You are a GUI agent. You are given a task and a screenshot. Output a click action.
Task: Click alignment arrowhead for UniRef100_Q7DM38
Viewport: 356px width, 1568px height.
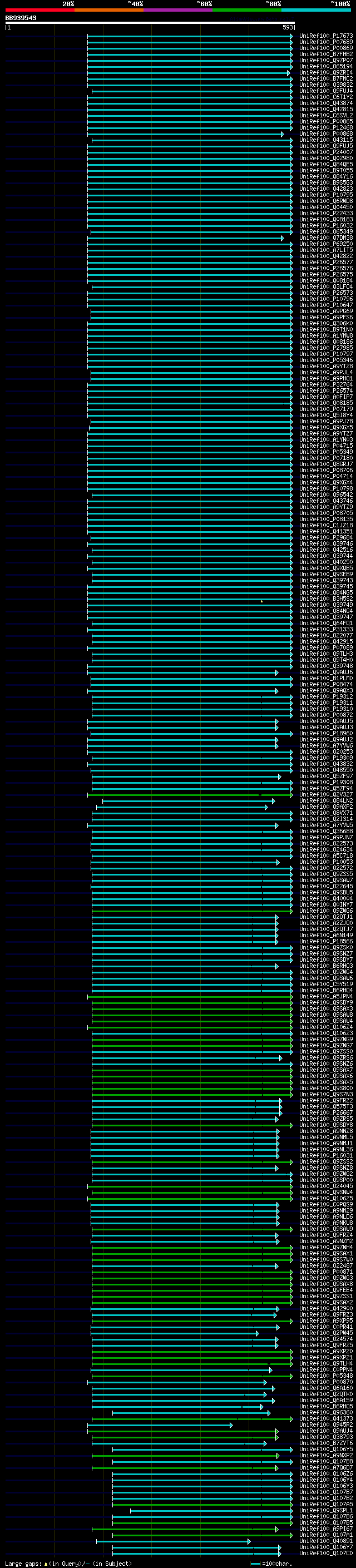tap(283, 238)
